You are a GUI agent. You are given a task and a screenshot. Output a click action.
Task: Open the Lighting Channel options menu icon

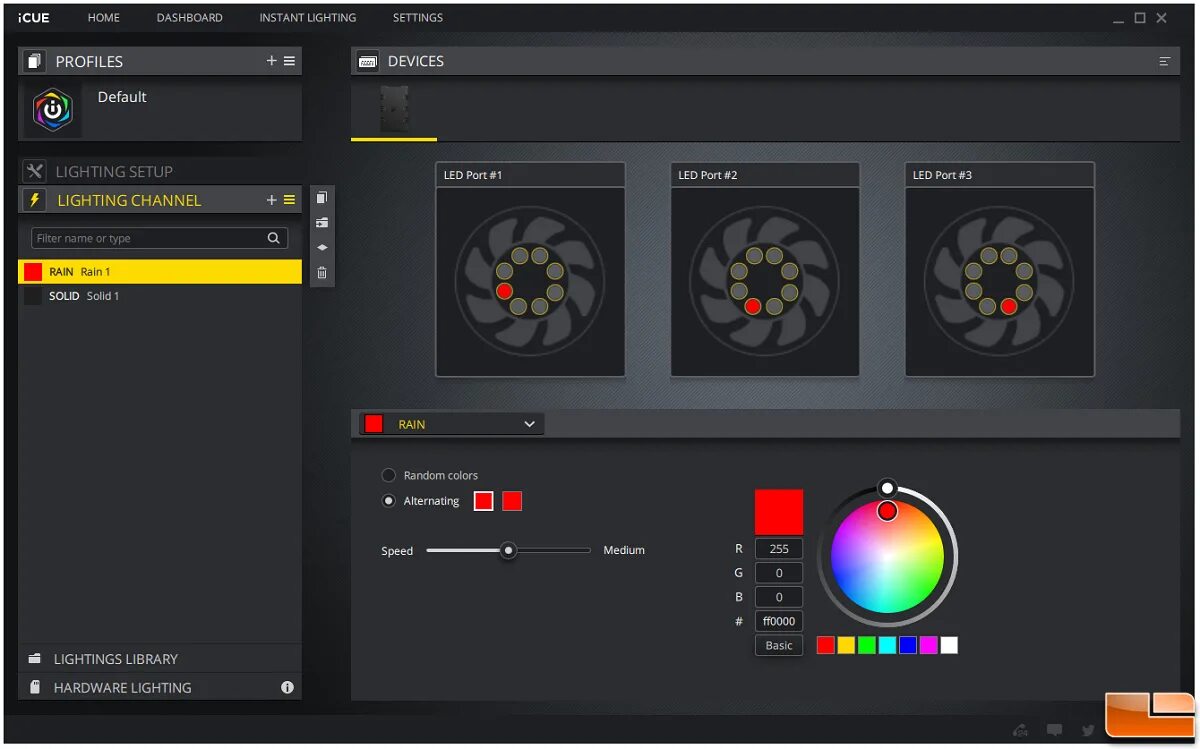(289, 200)
